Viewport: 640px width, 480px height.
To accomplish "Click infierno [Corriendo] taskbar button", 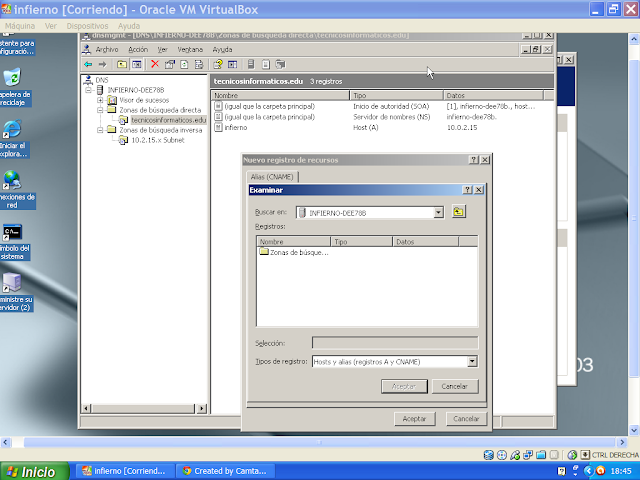I will coord(125,471).
